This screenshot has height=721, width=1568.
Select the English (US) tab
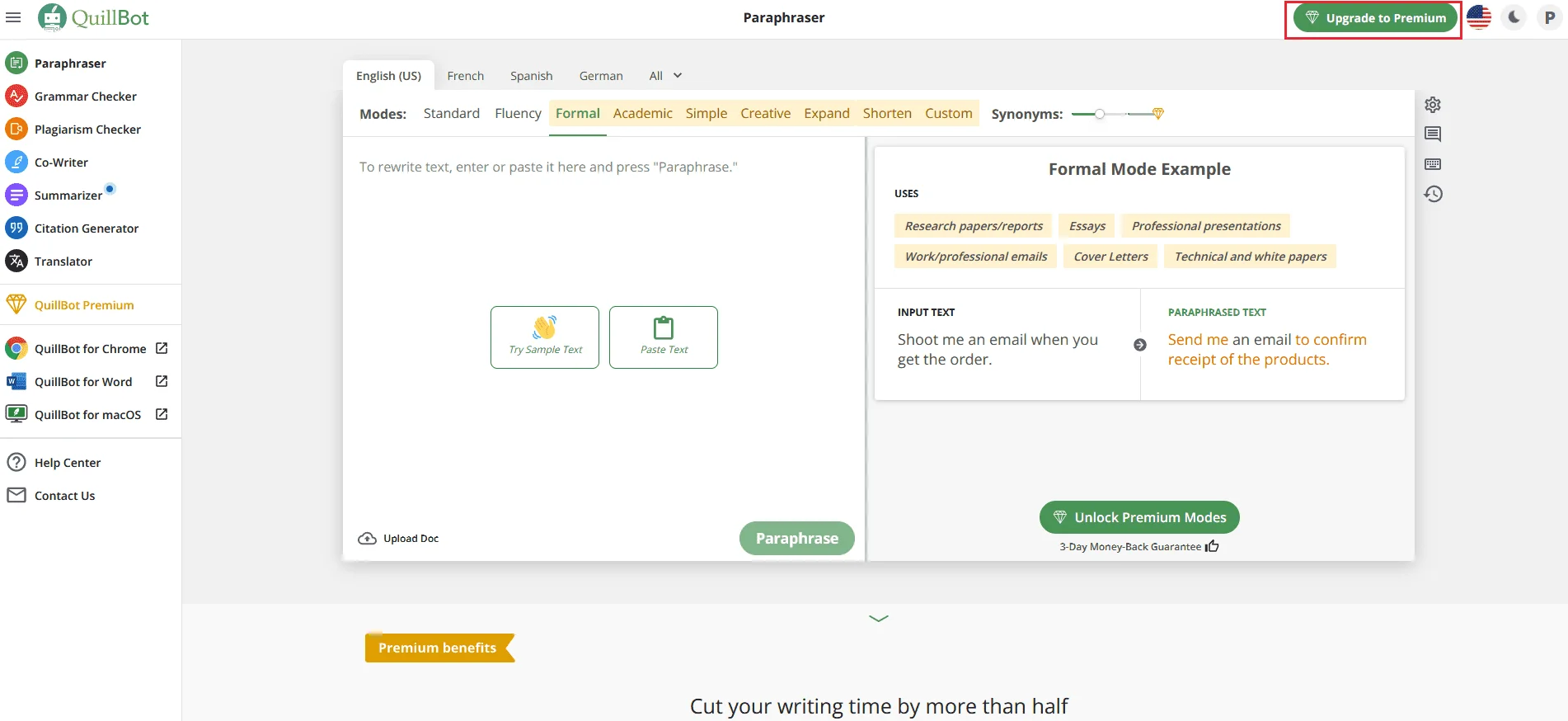coord(388,76)
